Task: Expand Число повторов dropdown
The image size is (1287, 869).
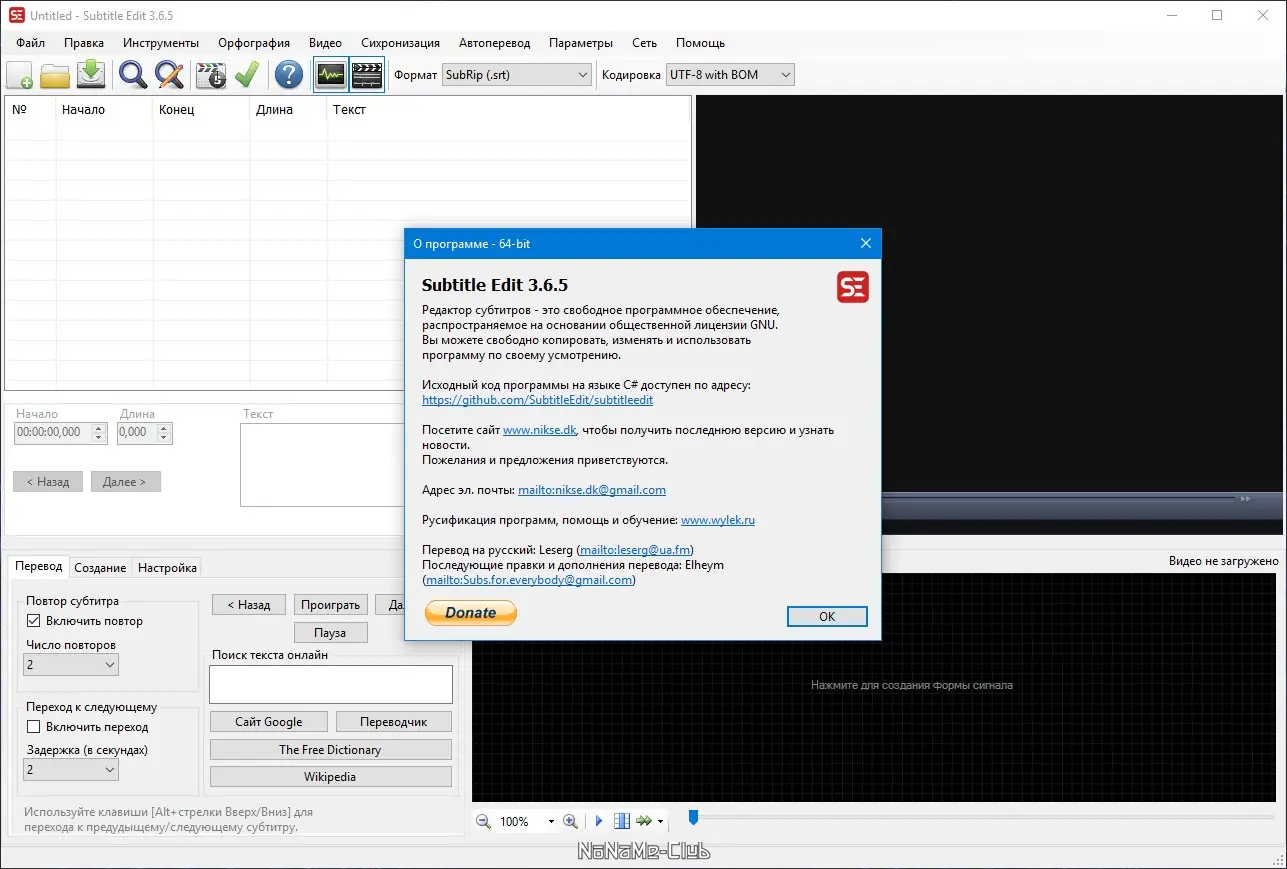Action: coord(71,665)
